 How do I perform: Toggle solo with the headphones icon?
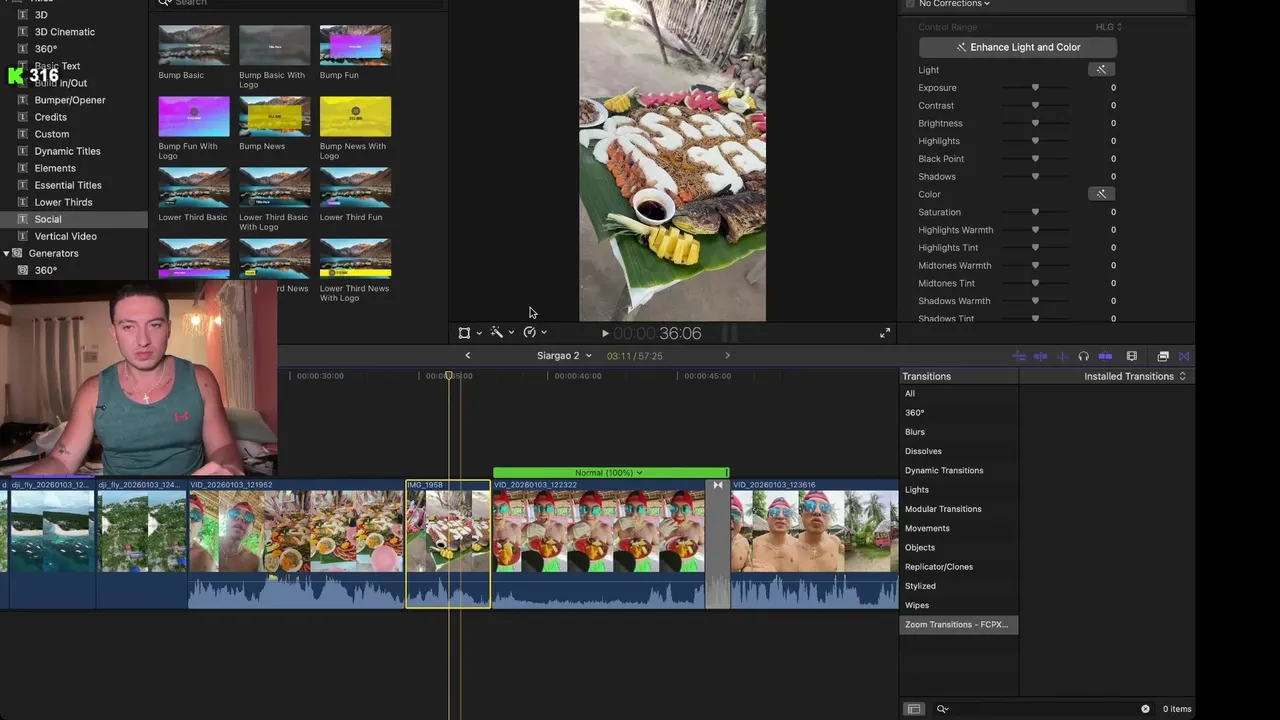point(1083,356)
